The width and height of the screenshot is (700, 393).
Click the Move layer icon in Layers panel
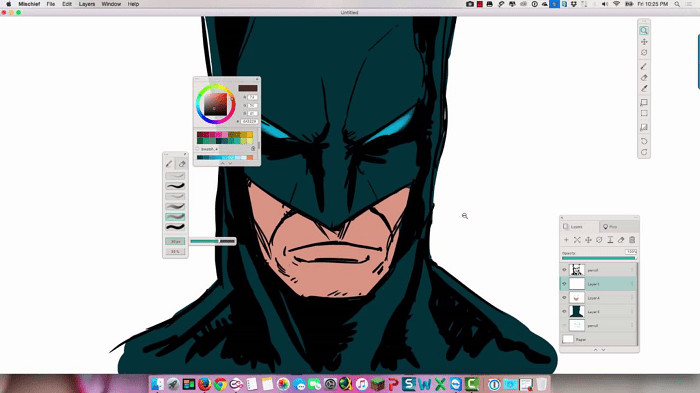tap(588, 240)
